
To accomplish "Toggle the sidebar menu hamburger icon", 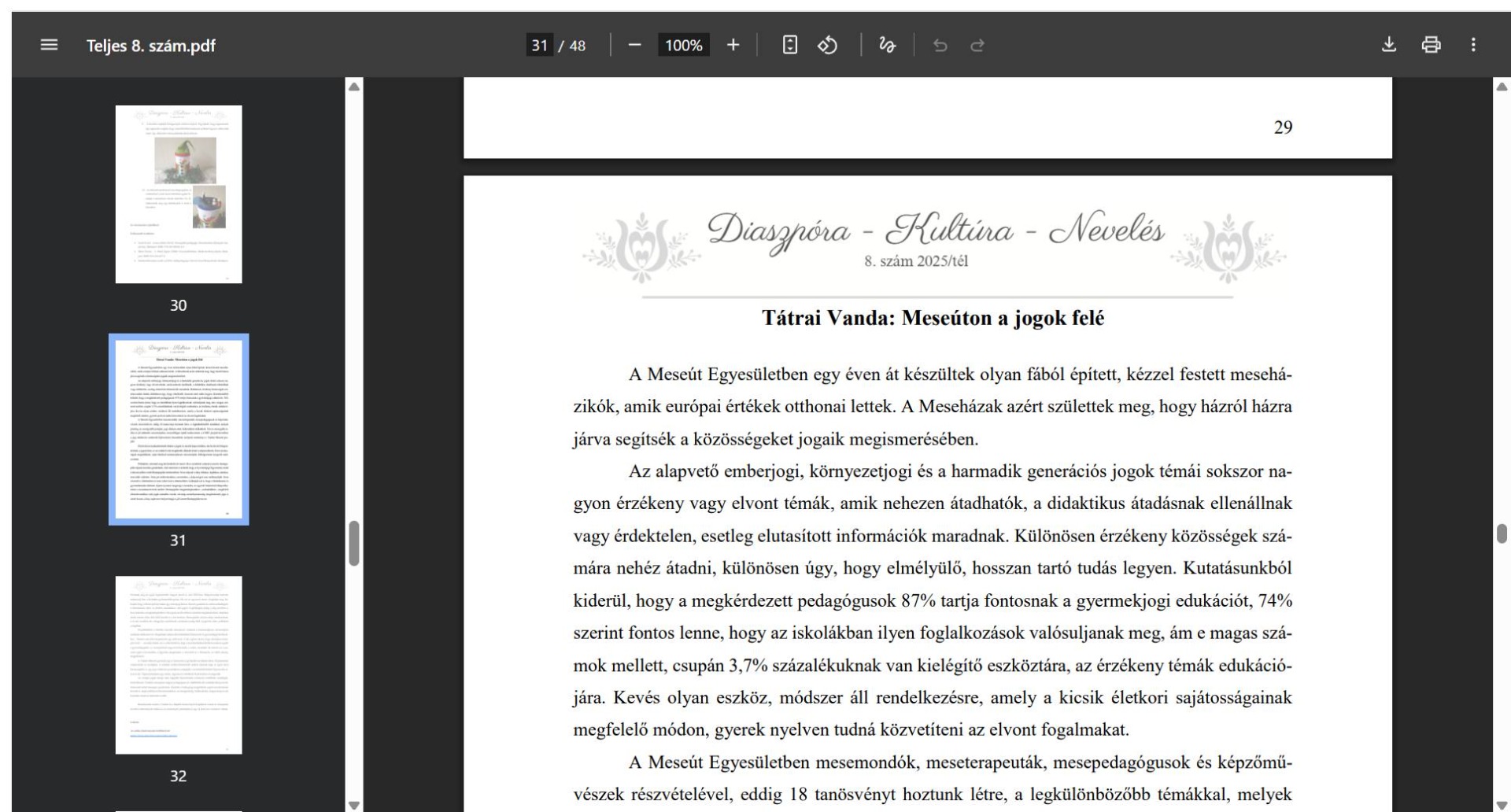I will pos(49,45).
